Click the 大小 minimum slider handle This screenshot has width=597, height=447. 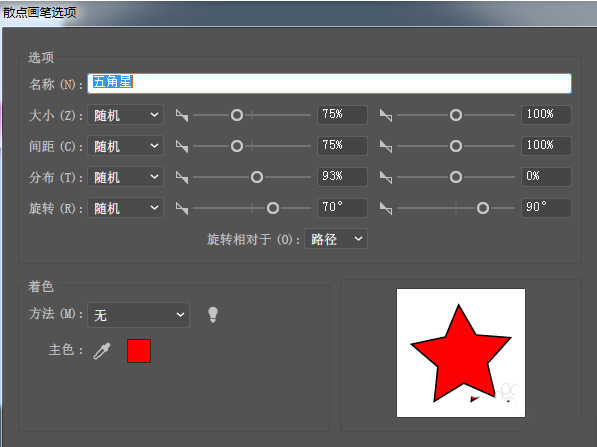[x=237, y=115]
